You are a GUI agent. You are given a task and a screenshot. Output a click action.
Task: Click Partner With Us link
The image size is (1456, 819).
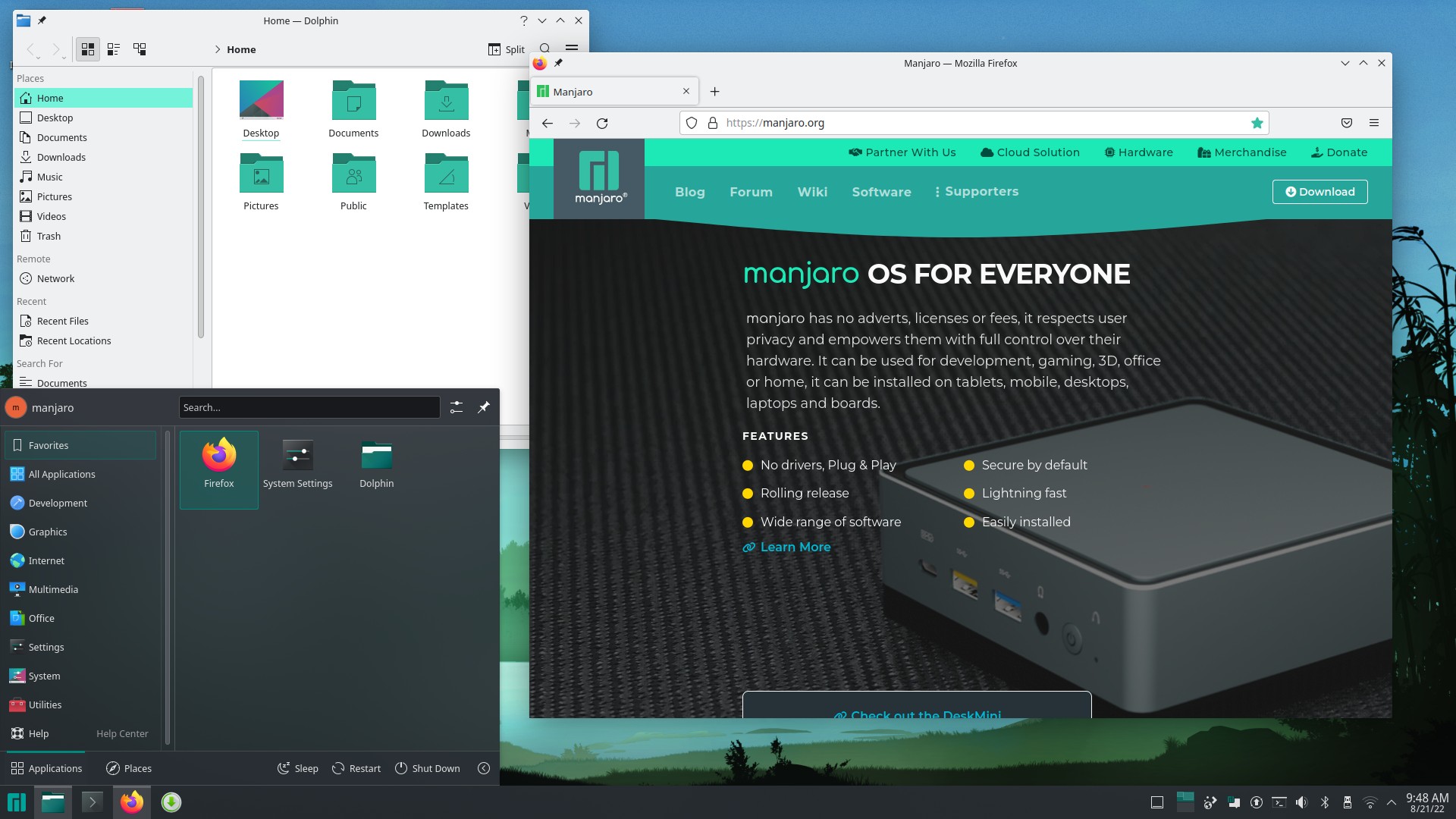click(x=902, y=152)
